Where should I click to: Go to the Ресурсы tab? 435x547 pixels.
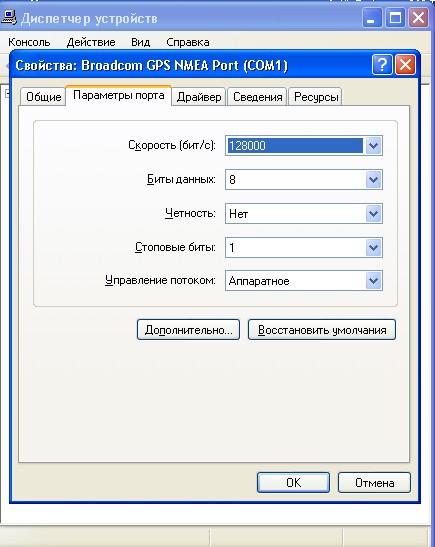pyautogui.click(x=316, y=97)
